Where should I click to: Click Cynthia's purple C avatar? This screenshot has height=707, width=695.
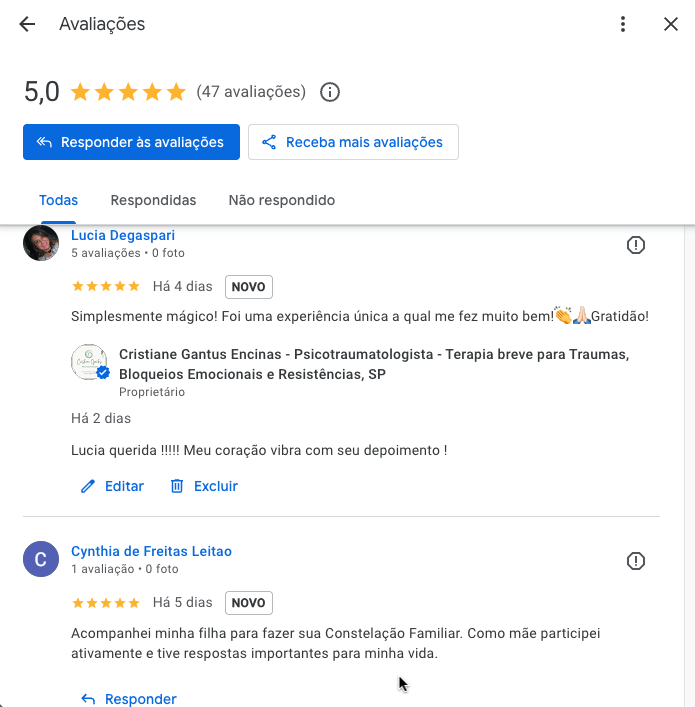[x=41, y=559]
